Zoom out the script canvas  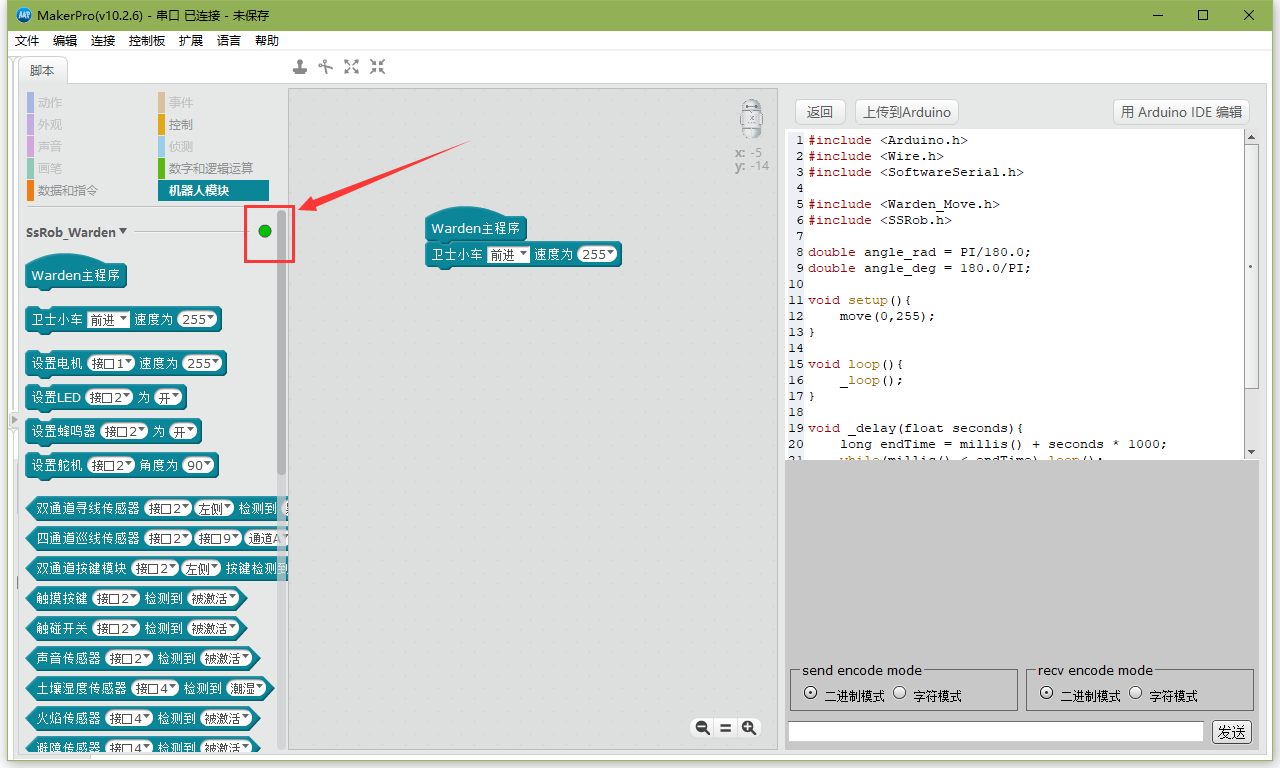coord(702,727)
